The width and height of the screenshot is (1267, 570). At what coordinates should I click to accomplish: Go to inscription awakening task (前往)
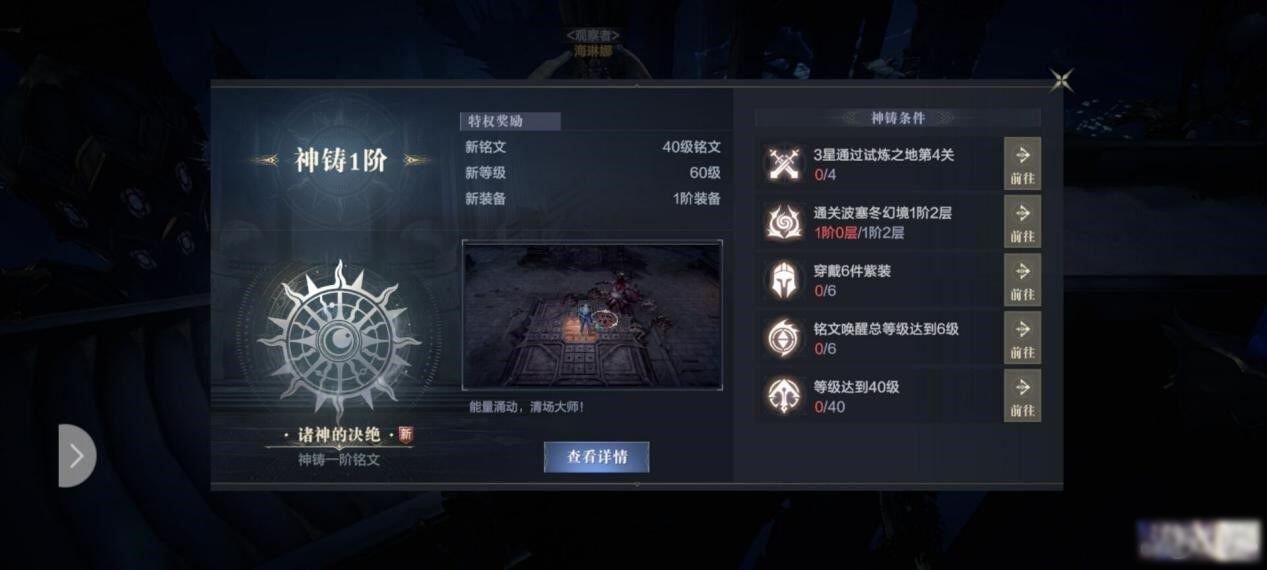point(1022,337)
